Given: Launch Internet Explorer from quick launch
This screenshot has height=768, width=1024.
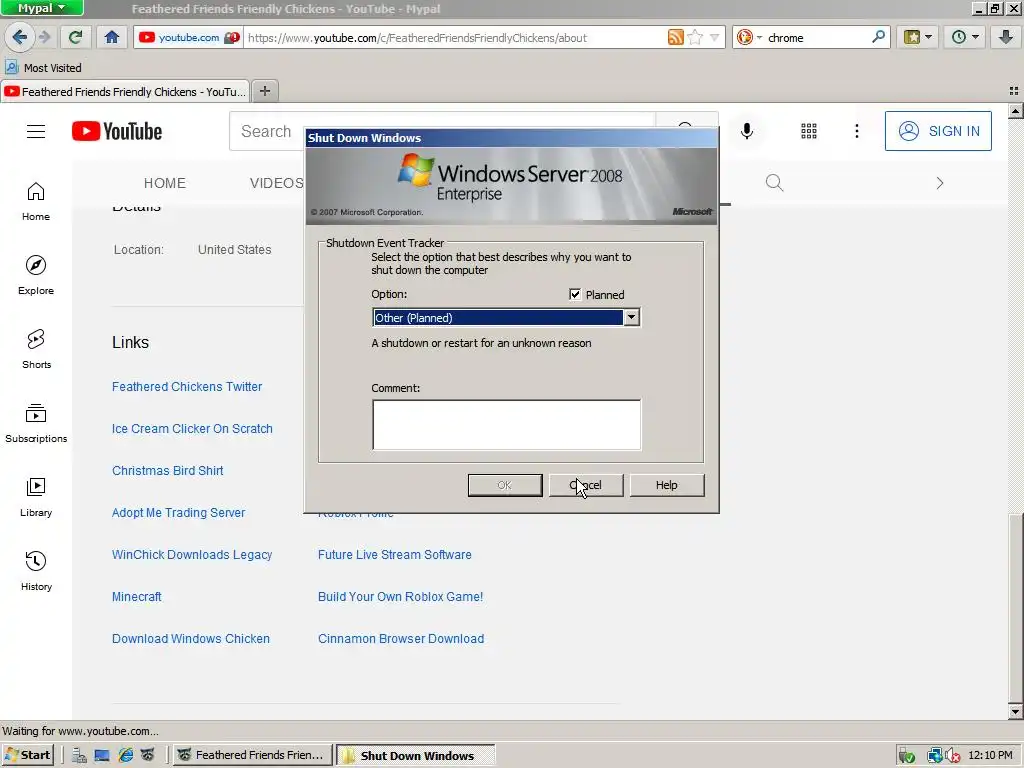Looking at the screenshot, I should tap(125, 756).
